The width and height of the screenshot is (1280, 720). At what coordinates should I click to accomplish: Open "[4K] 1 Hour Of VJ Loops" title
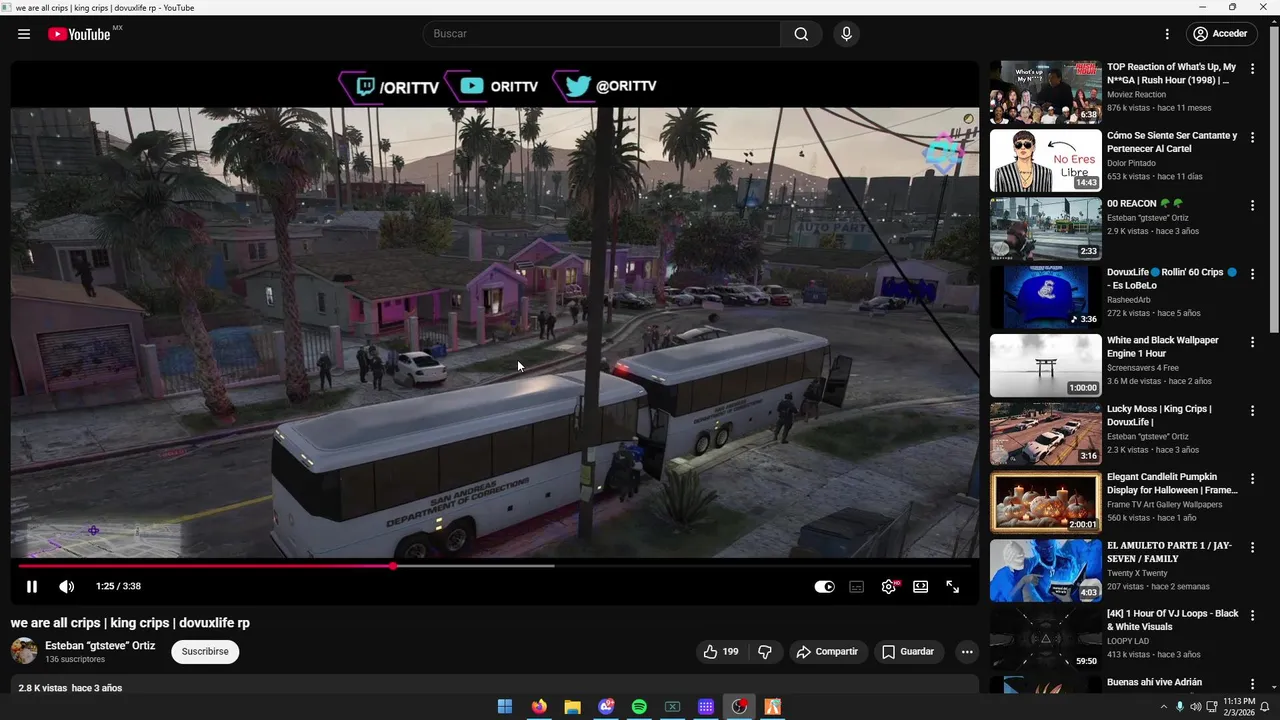point(1172,620)
